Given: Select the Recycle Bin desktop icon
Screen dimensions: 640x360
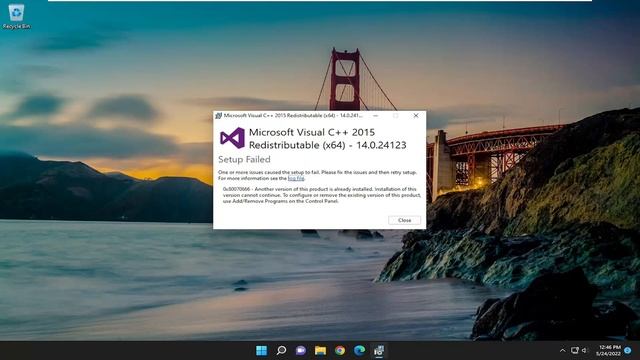Looking at the screenshot, I should (x=16, y=17).
